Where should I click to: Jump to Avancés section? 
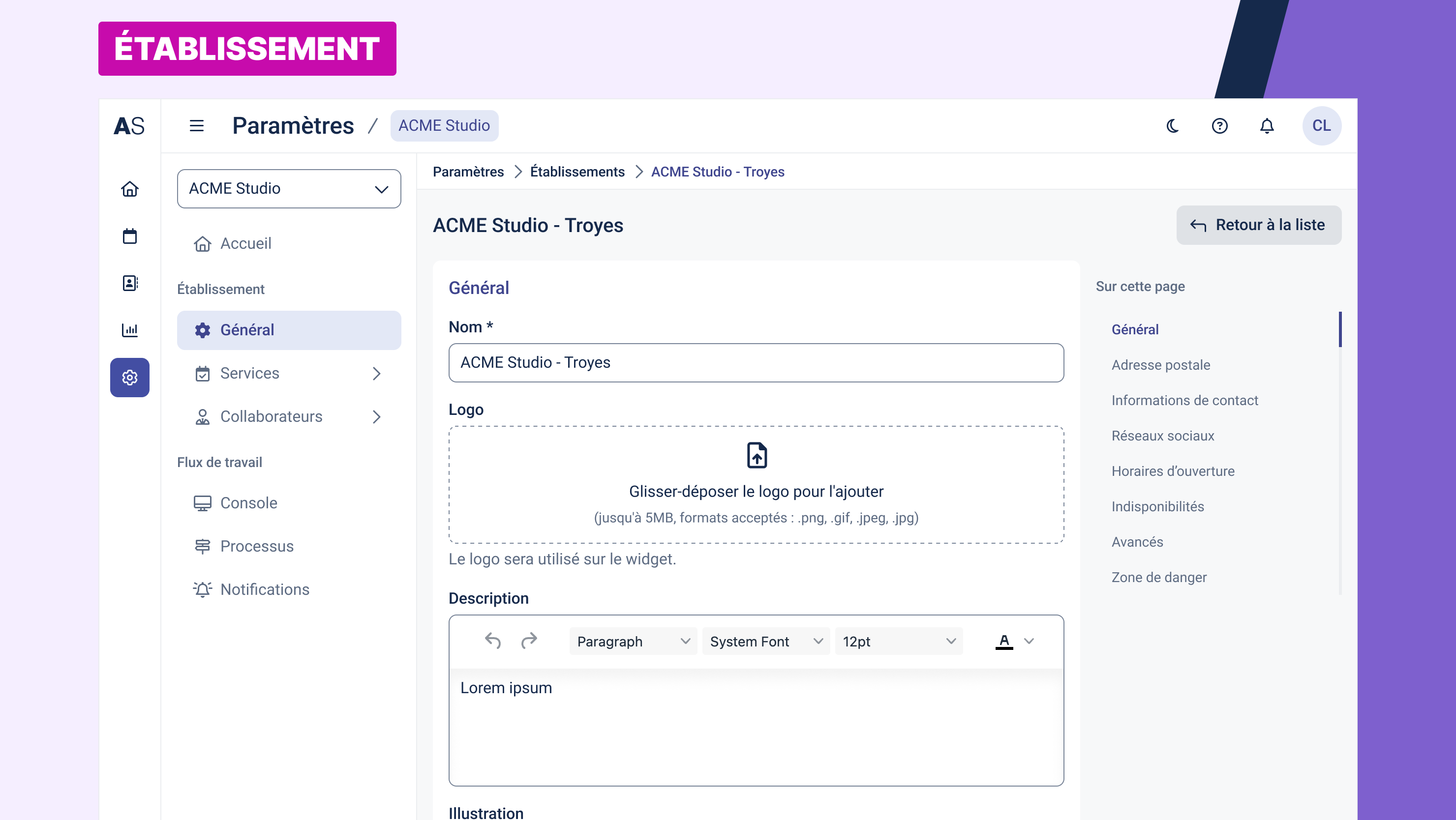pyautogui.click(x=1137, y=542)
